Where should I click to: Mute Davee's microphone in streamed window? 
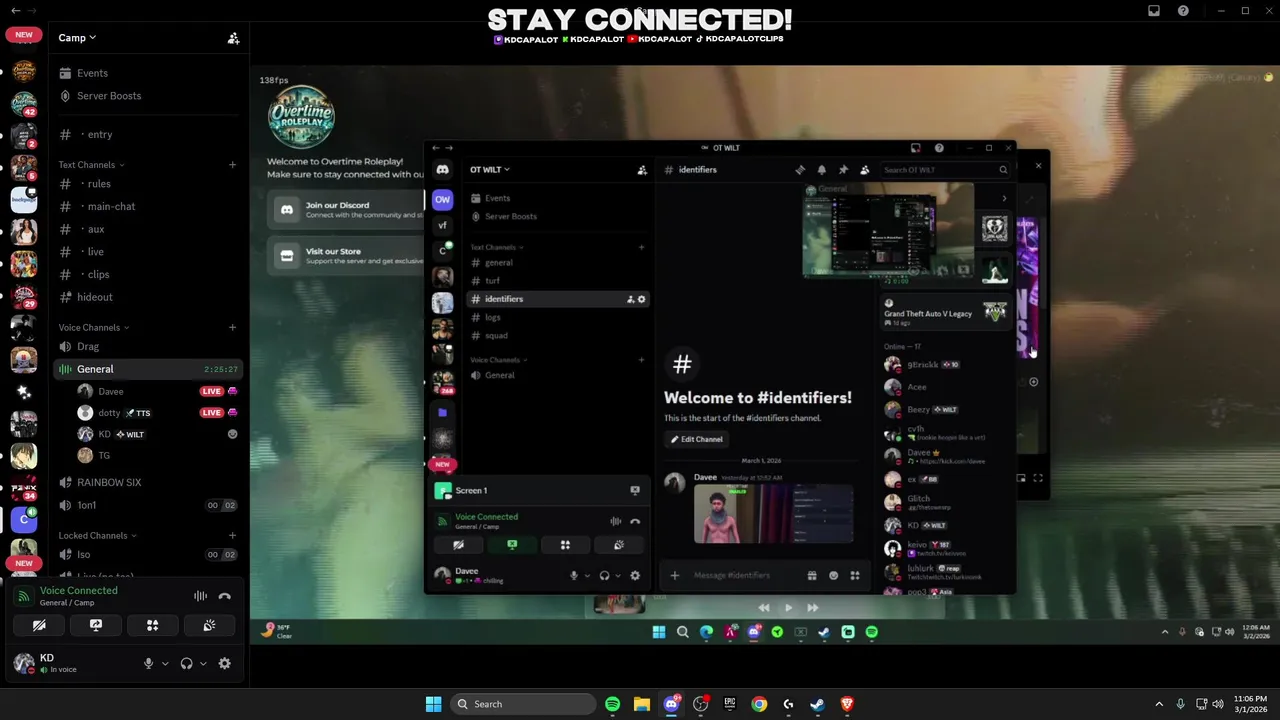pyautogui.click(x=574, y=575)
